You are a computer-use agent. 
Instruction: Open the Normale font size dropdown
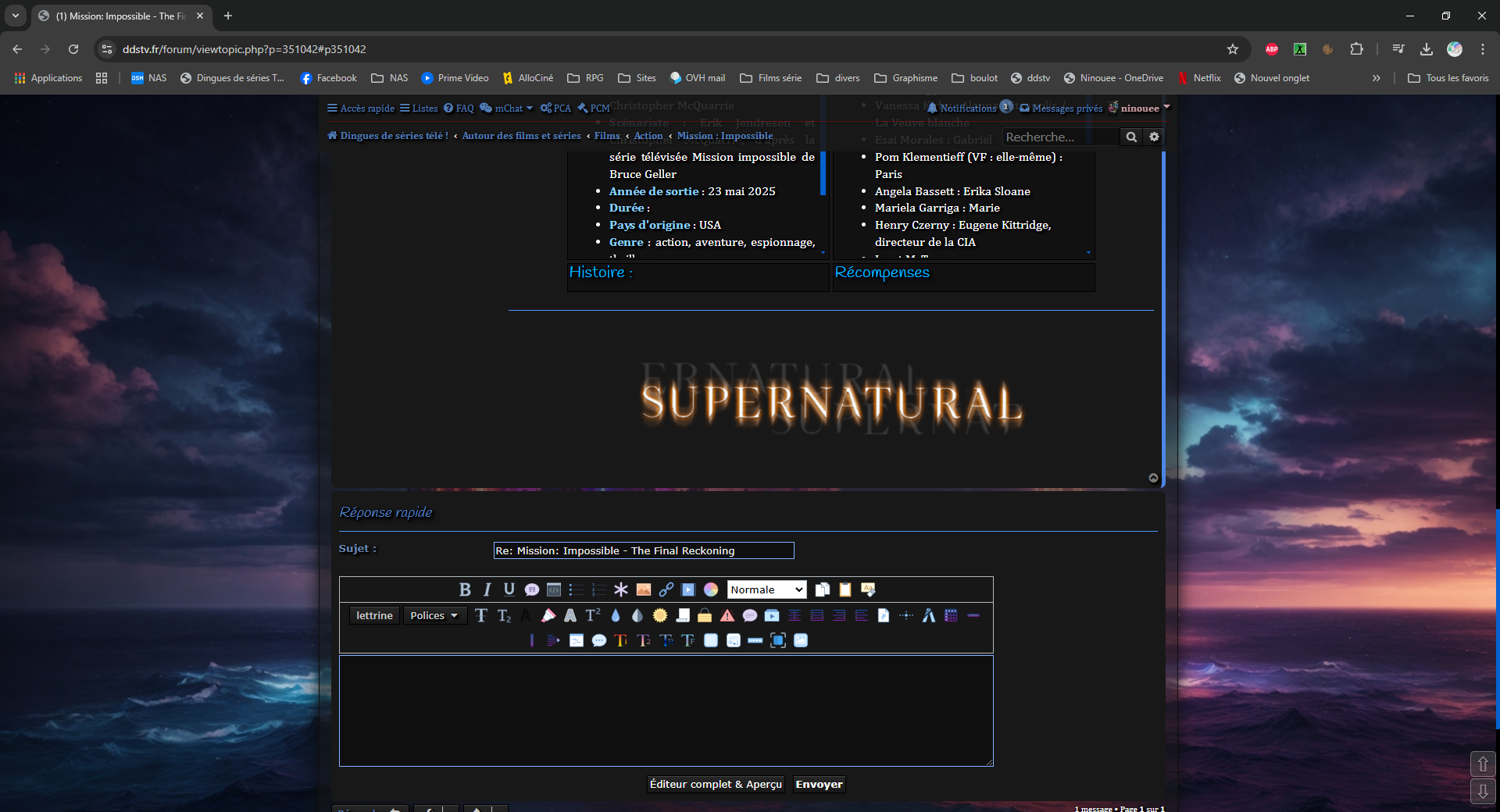coord(766,589)
